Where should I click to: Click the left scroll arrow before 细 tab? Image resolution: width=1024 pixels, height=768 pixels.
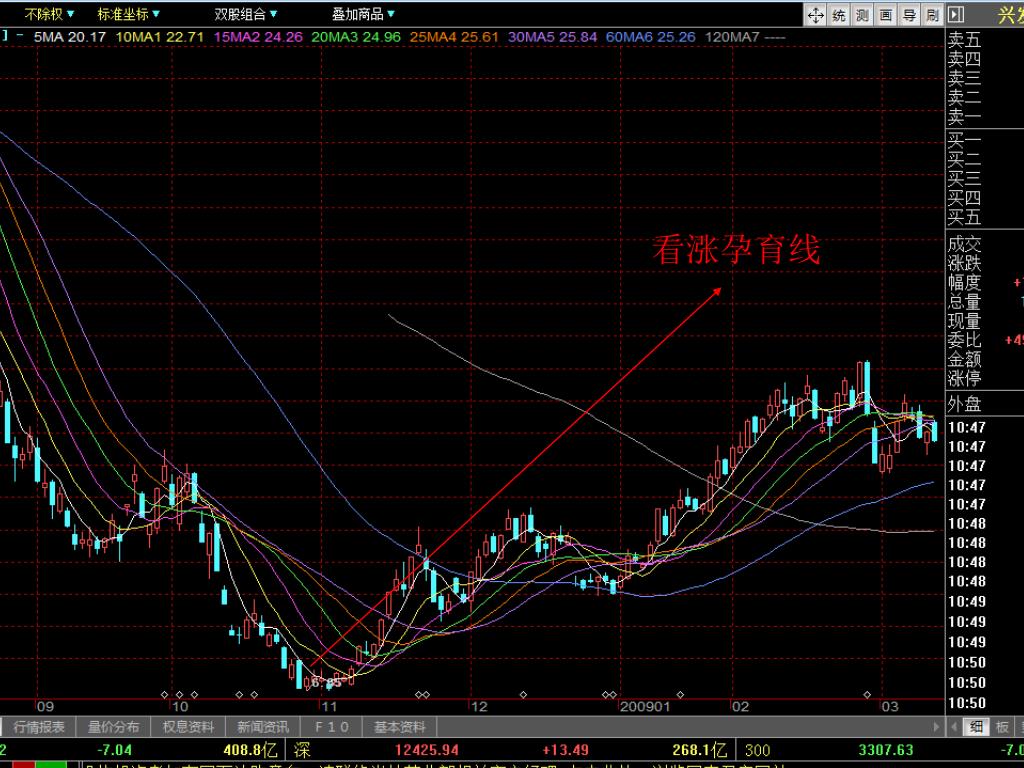pos(954,727)
